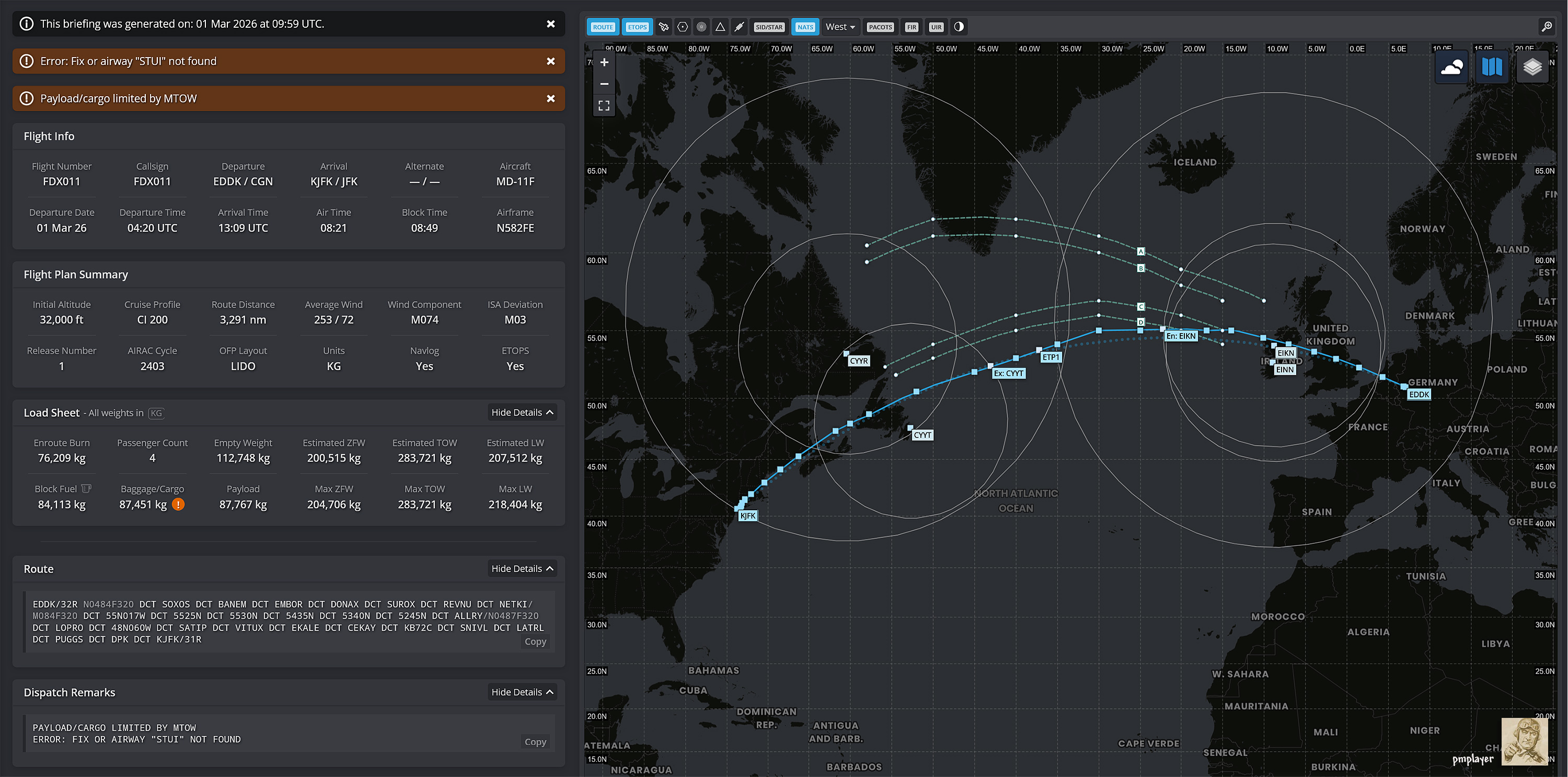Click NAT track A label
Screen dimensions: 1568x777
click(1140, 251)
